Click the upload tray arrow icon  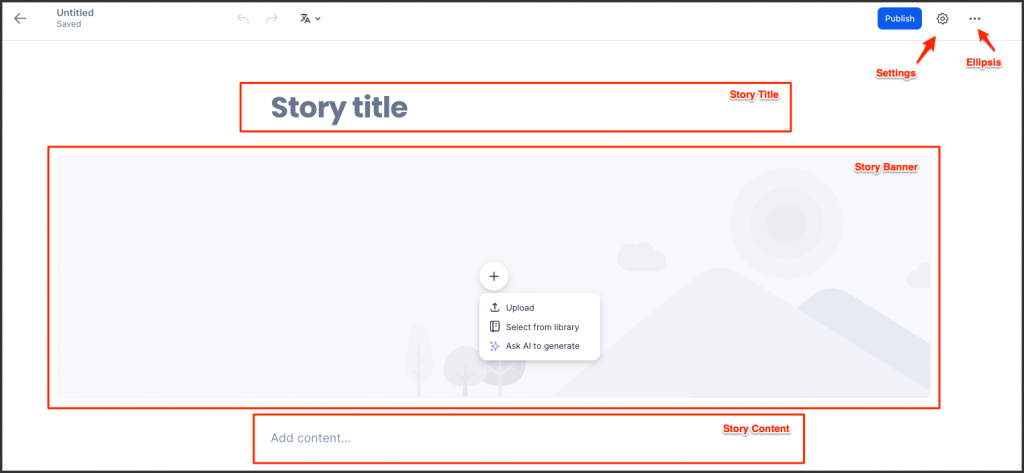point(494,308)
